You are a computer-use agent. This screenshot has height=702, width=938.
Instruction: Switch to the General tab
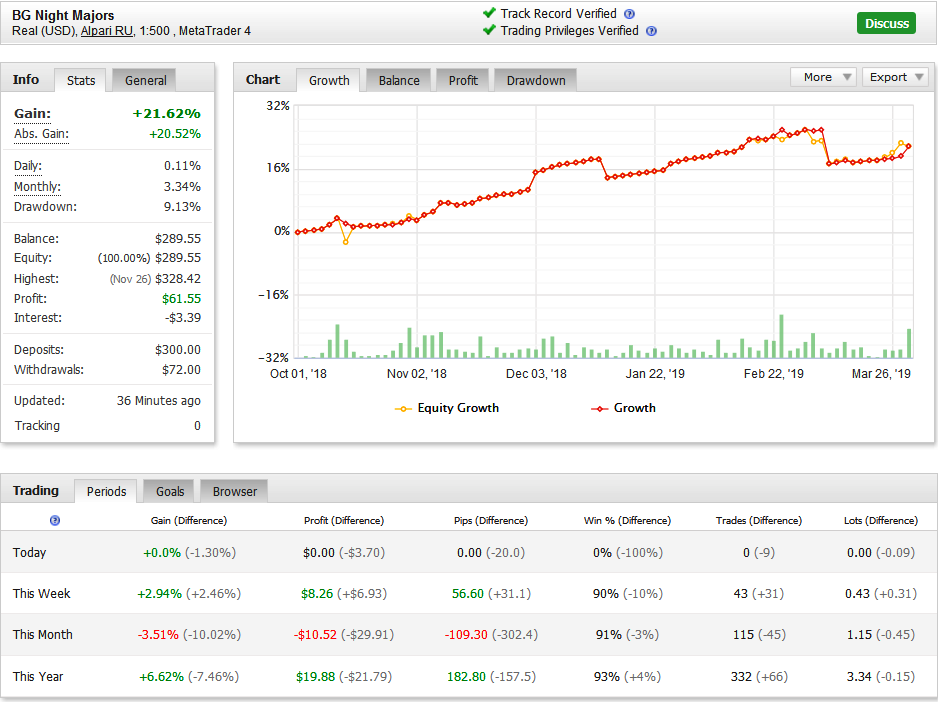click(145, 80)
